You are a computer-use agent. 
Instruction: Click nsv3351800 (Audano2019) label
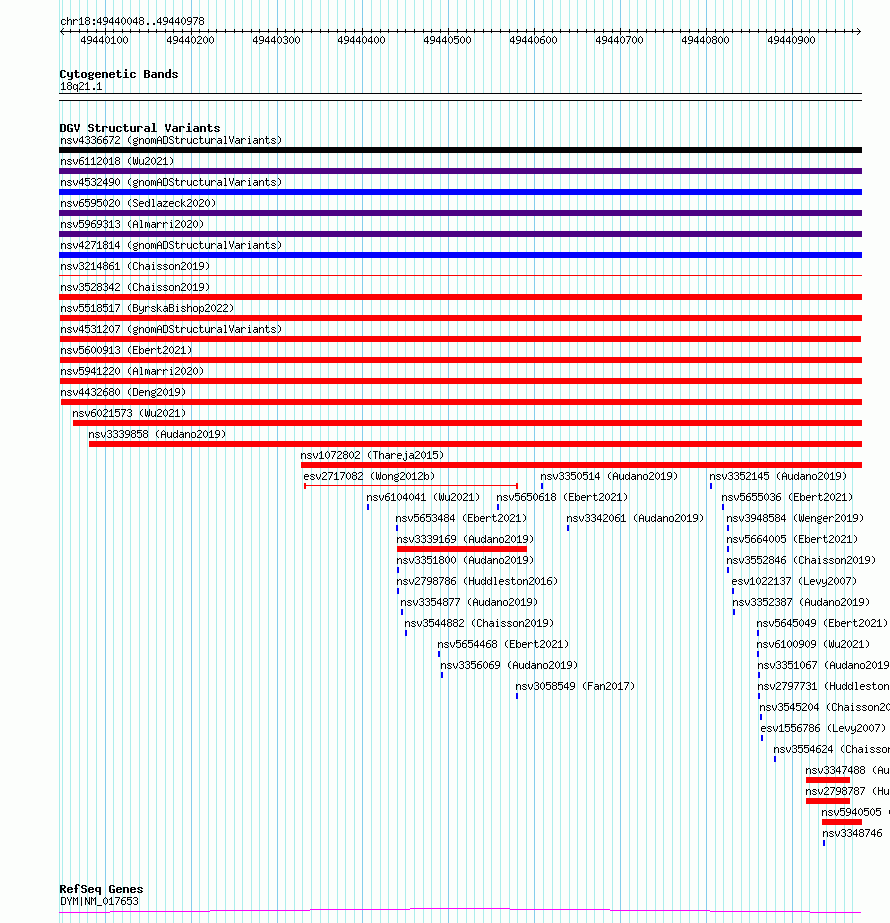pos(465,560)
